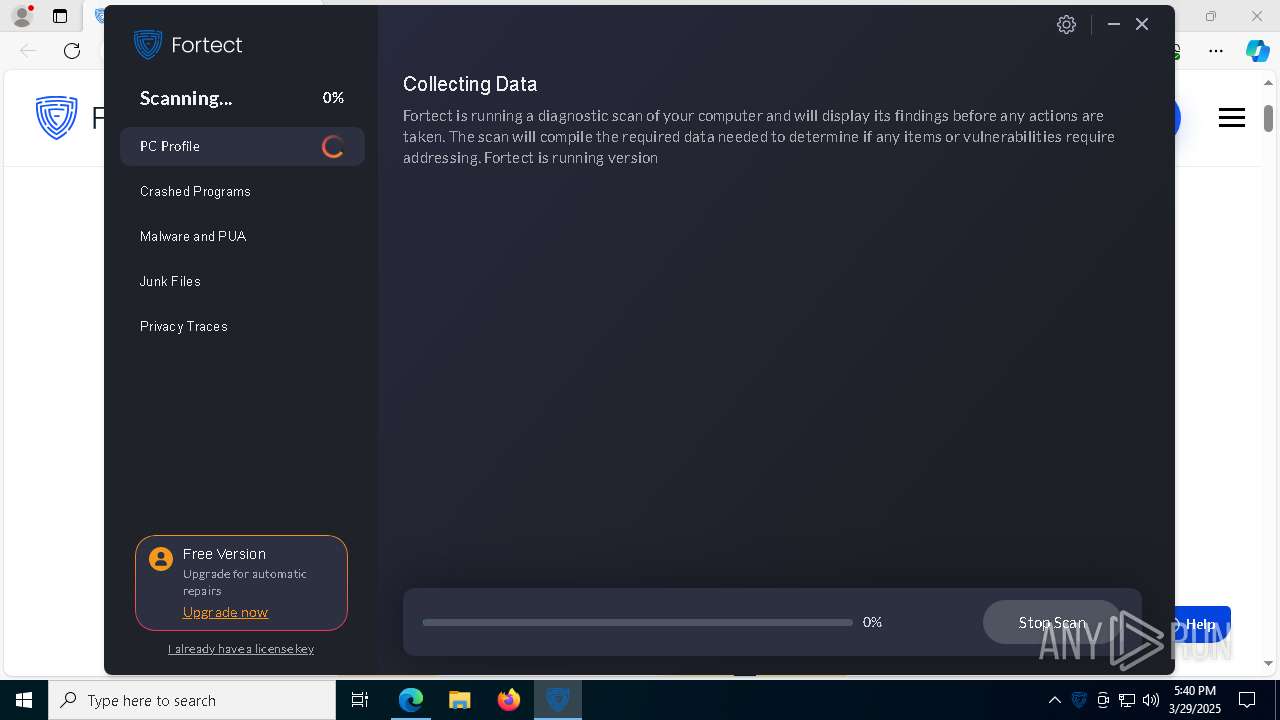Close the Fortect window
Viewport: 1280px width, 720px height.
[x=1142, y=24]
